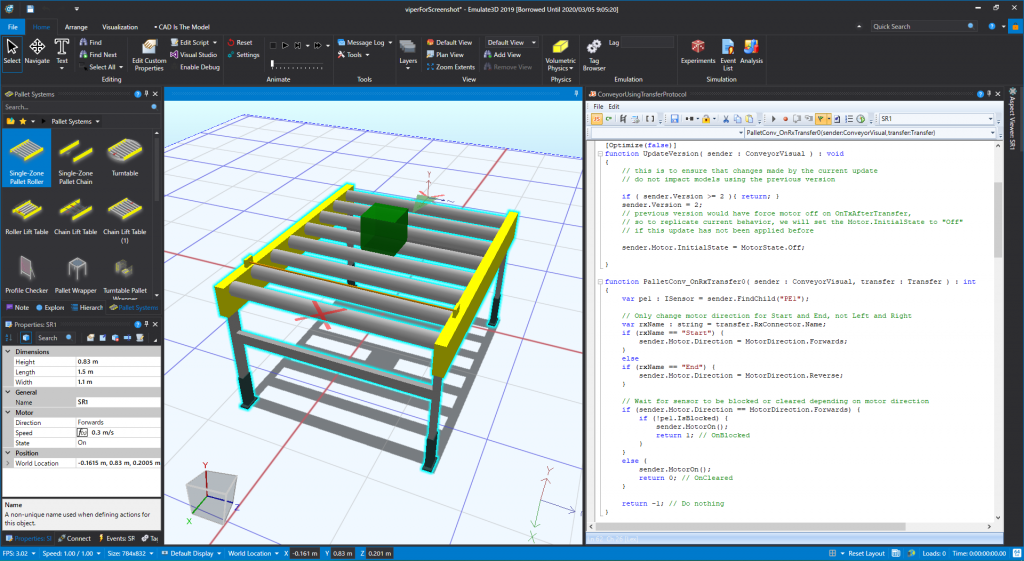Open Edit Custom Properties
This screenshot has width=1024, height=561.
click(x=149, y=55)
